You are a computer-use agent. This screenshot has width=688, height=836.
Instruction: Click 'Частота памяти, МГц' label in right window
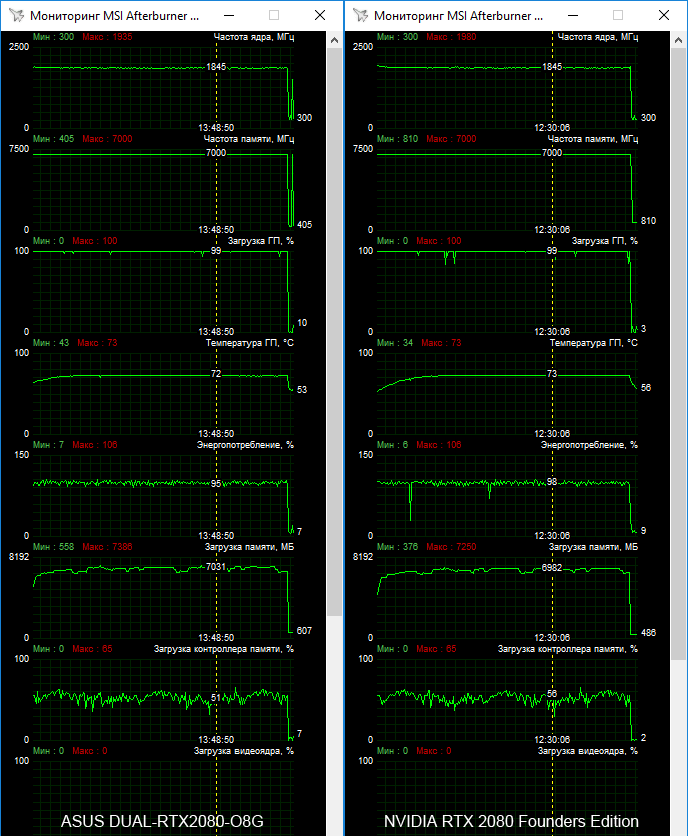pyautogui.click(x=593, y=139)
